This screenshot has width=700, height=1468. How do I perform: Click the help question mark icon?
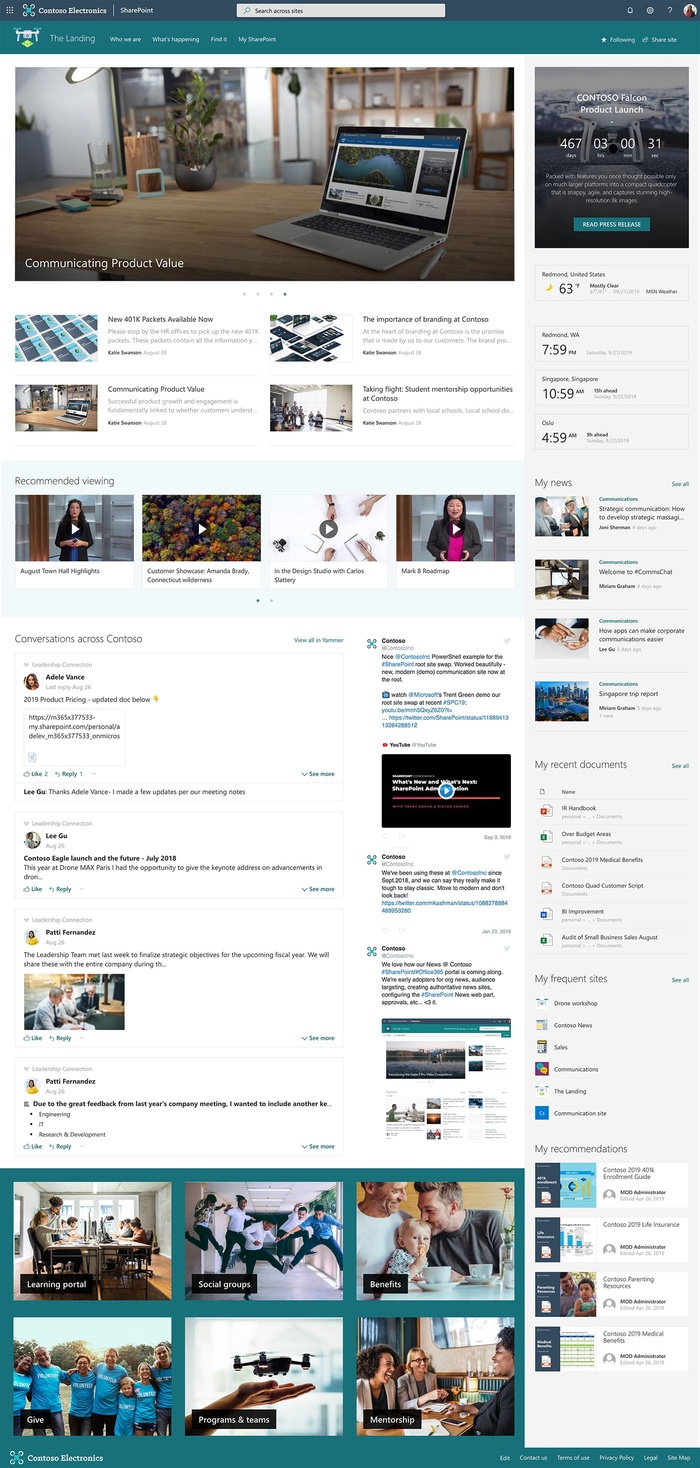pyautogui.click(x=669, y=10)
